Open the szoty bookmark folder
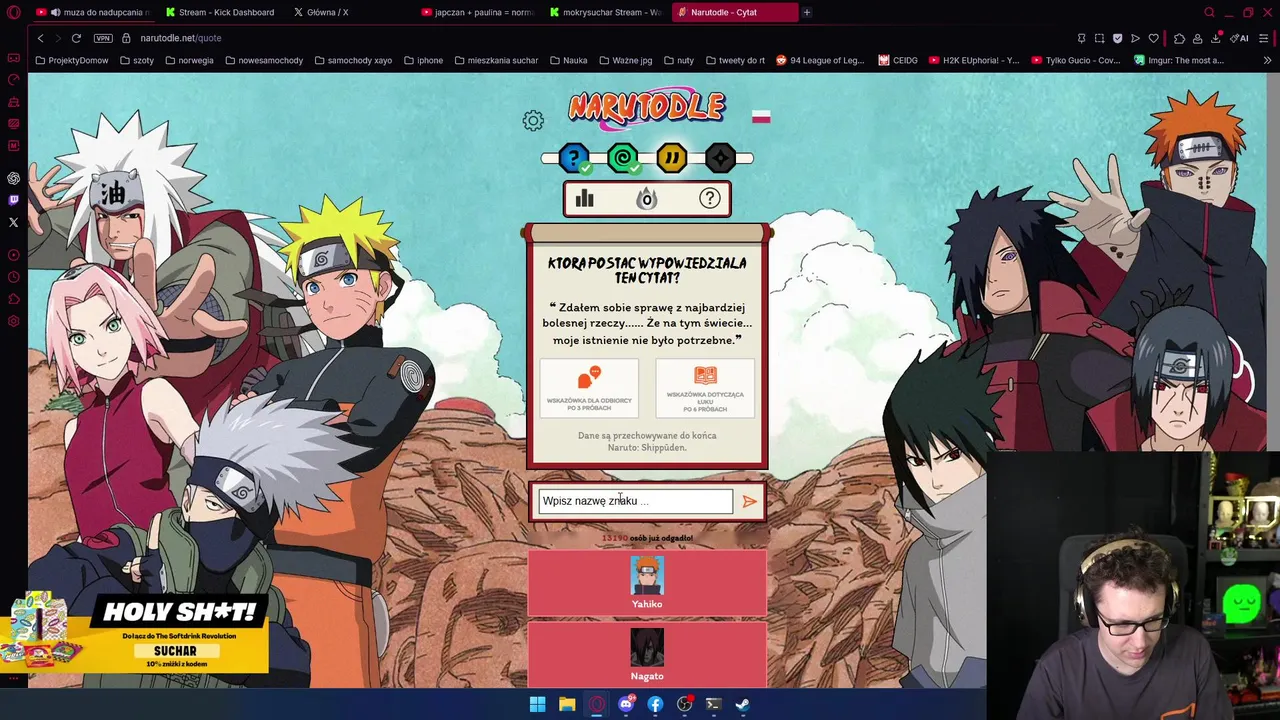This screenshot has width=1280, height=720. click(137, 60)
